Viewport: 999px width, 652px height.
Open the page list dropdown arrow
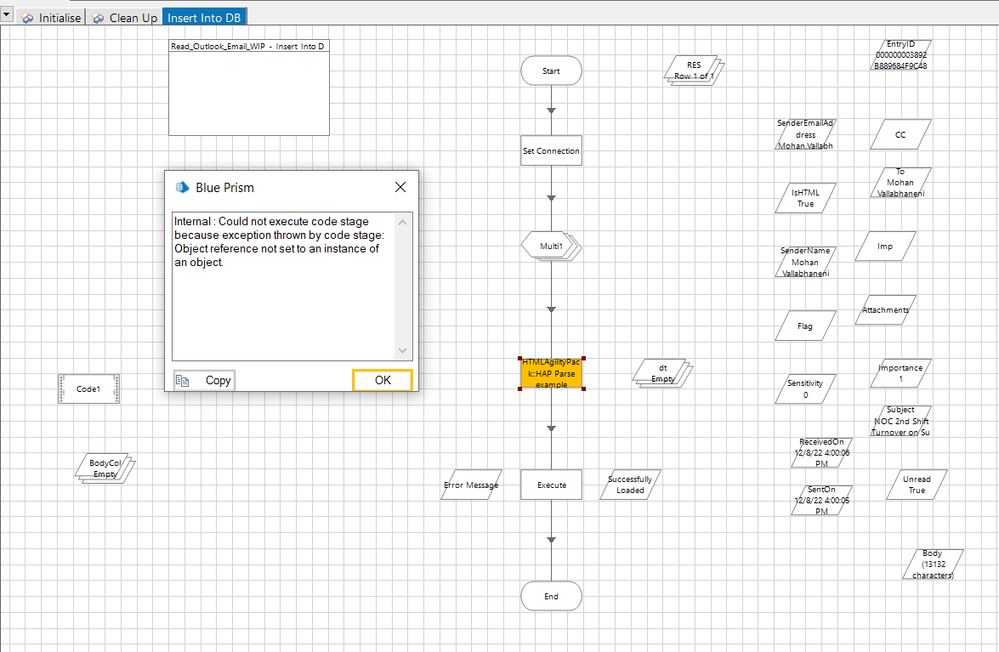click(6, 13)
